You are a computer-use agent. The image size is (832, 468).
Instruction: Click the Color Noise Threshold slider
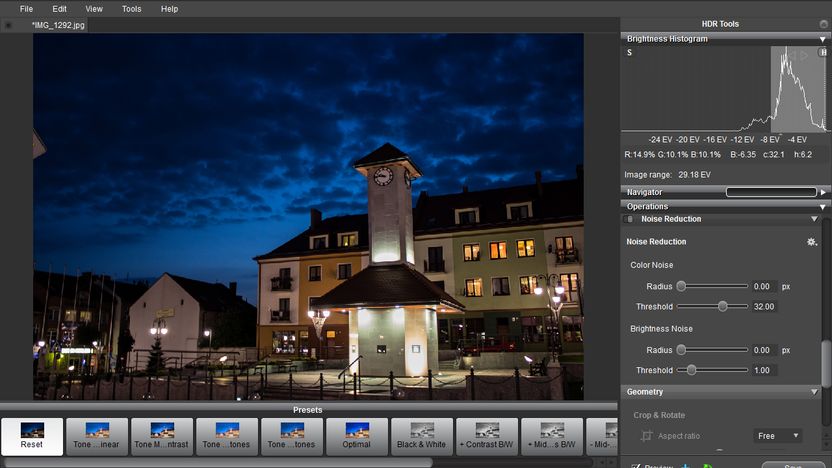click(712, 307)
